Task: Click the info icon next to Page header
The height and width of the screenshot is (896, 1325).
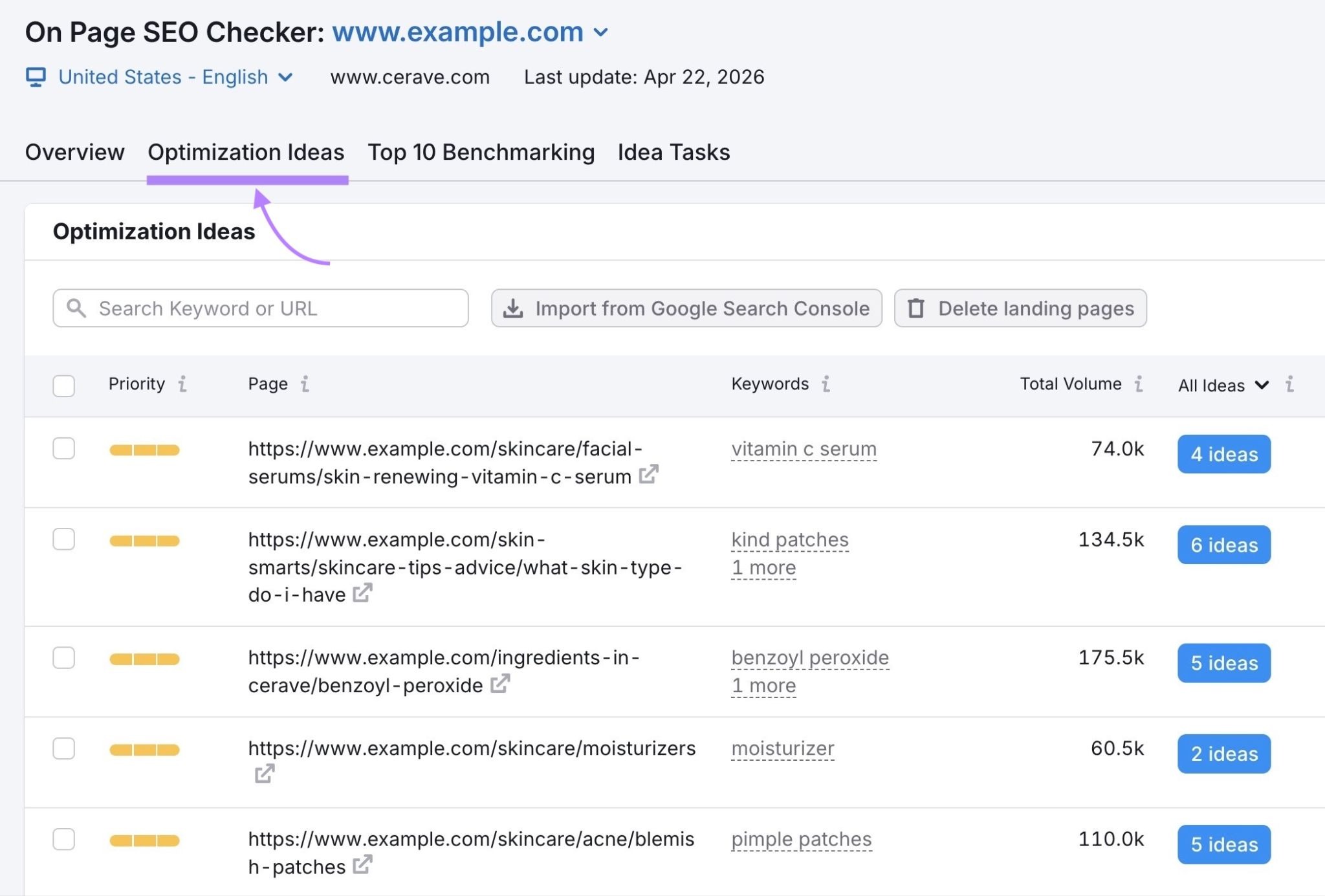Action: (305, 384)
